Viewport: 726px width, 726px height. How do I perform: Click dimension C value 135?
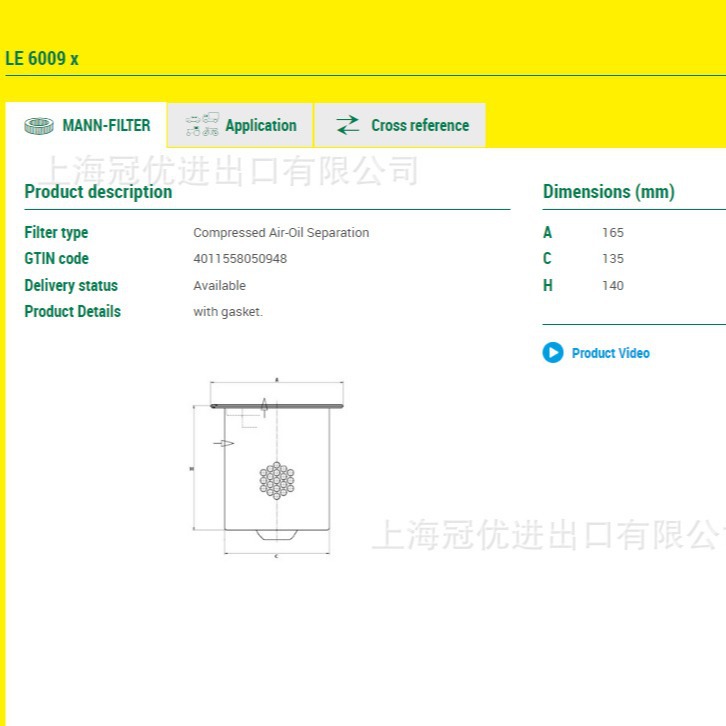tap(613, 258)
